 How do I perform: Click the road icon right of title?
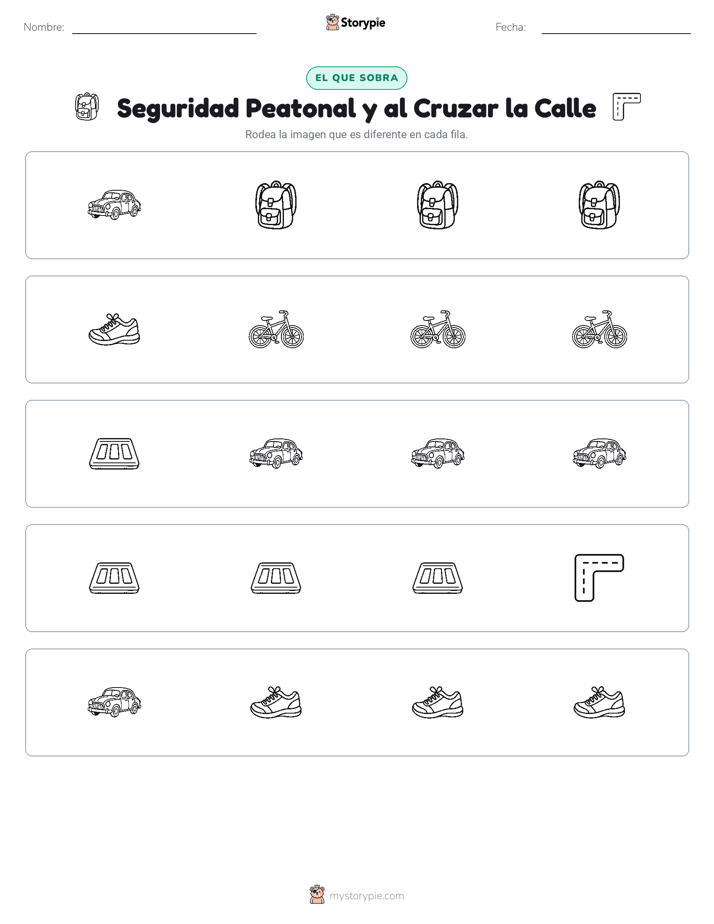(x=626, y=107)
